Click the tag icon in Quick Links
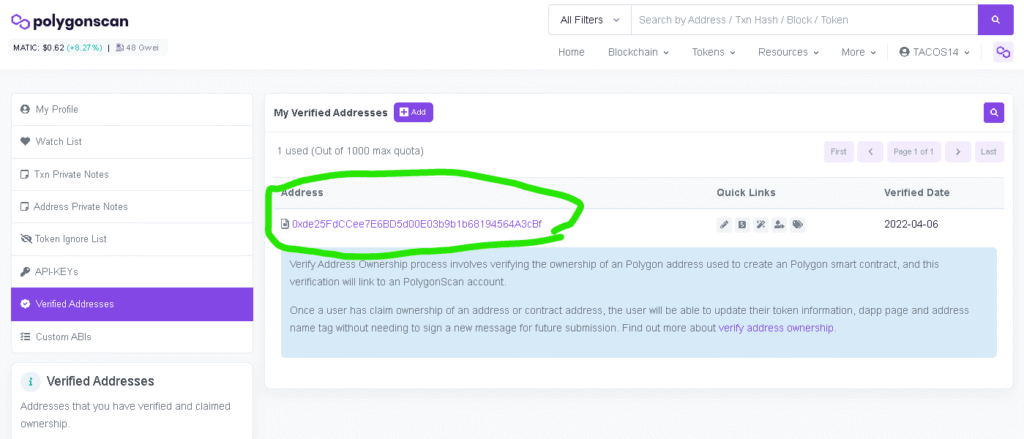 click(x=797, y=224)
